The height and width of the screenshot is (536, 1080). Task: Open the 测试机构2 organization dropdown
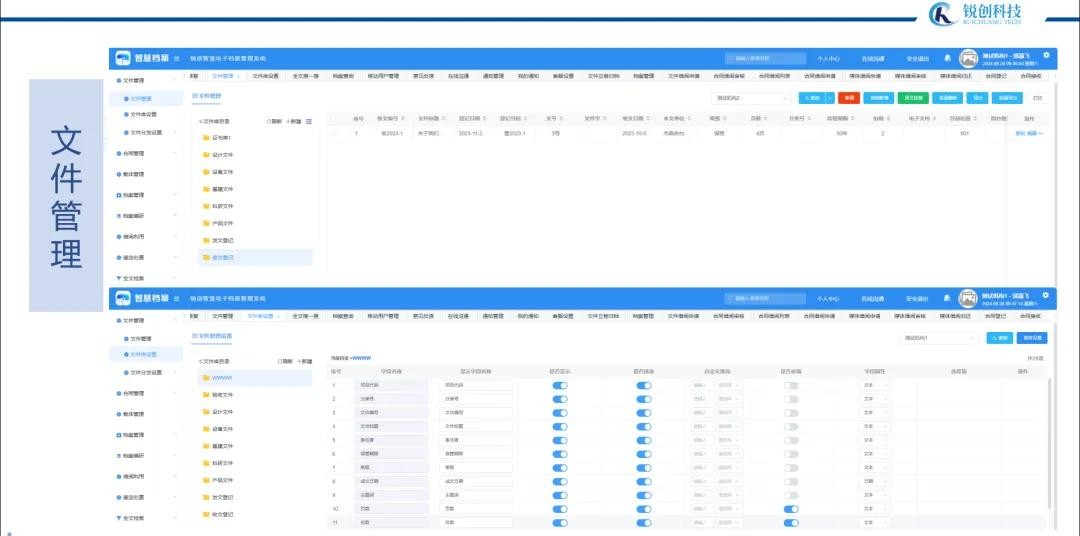[751, 99]
